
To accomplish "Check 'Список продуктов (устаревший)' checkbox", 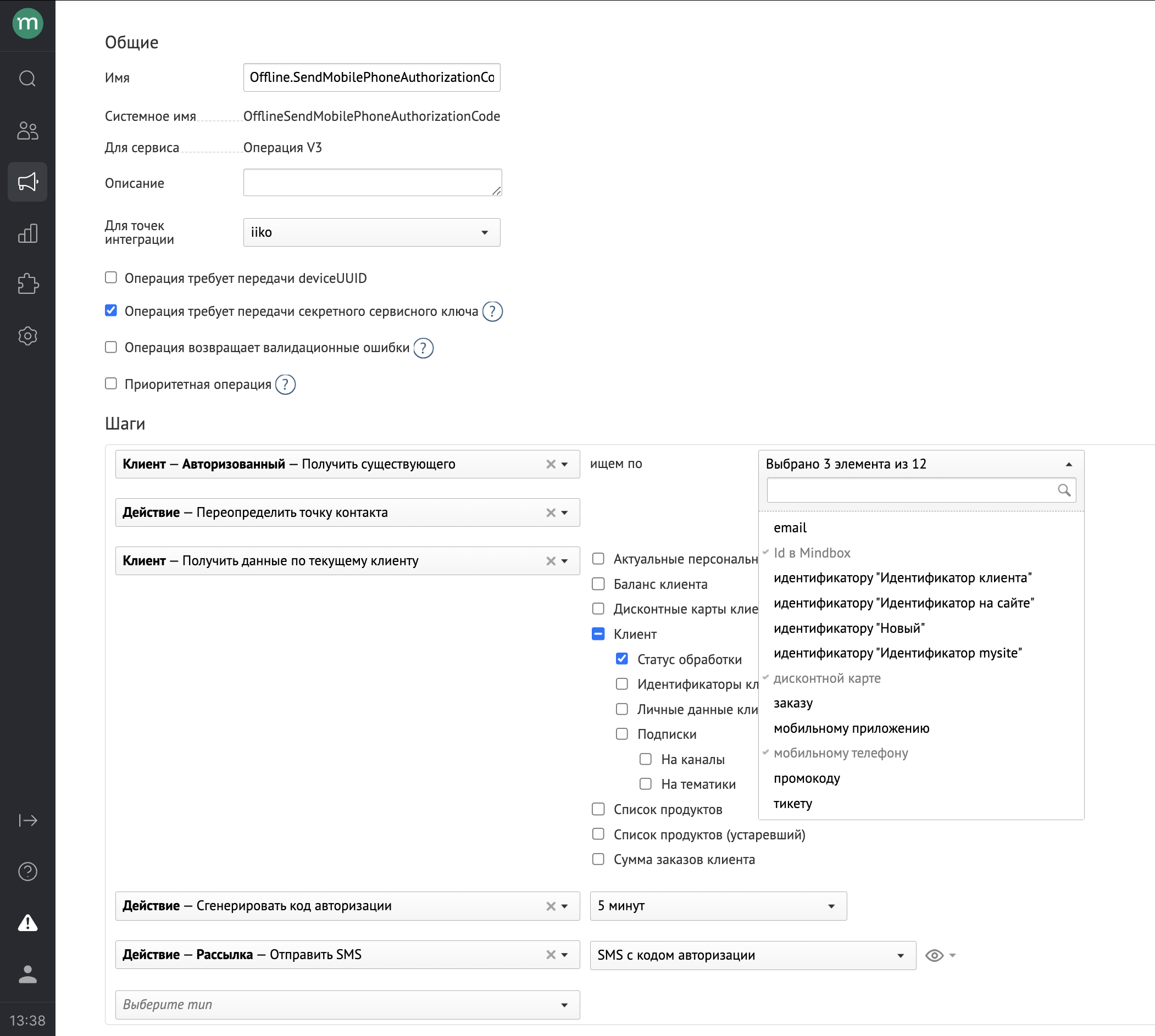I will [x=598, y=834].
